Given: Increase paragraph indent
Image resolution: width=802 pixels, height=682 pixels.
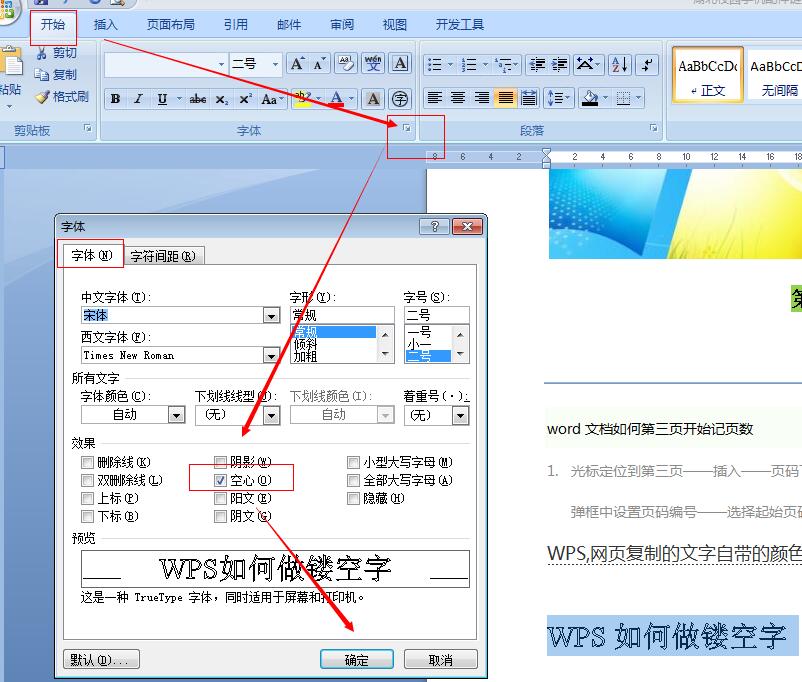Looking at the screenshot, I should [x=560, y=64].
